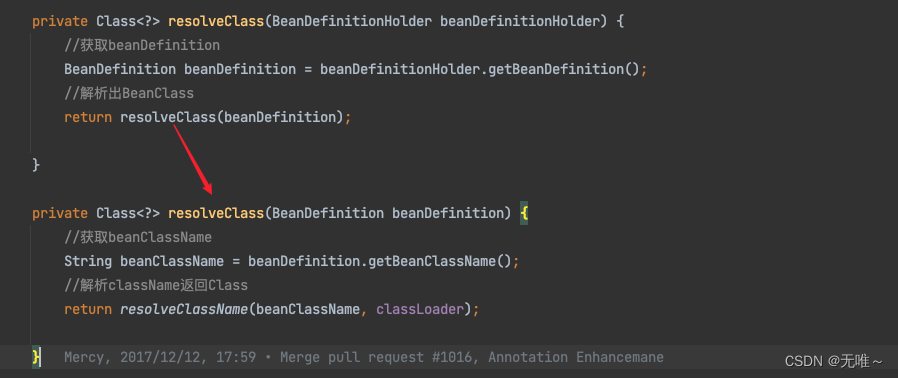The width and height of the screenshot is (898, 378).
Task: Click the red arrow annotation head
Action: 208,188
